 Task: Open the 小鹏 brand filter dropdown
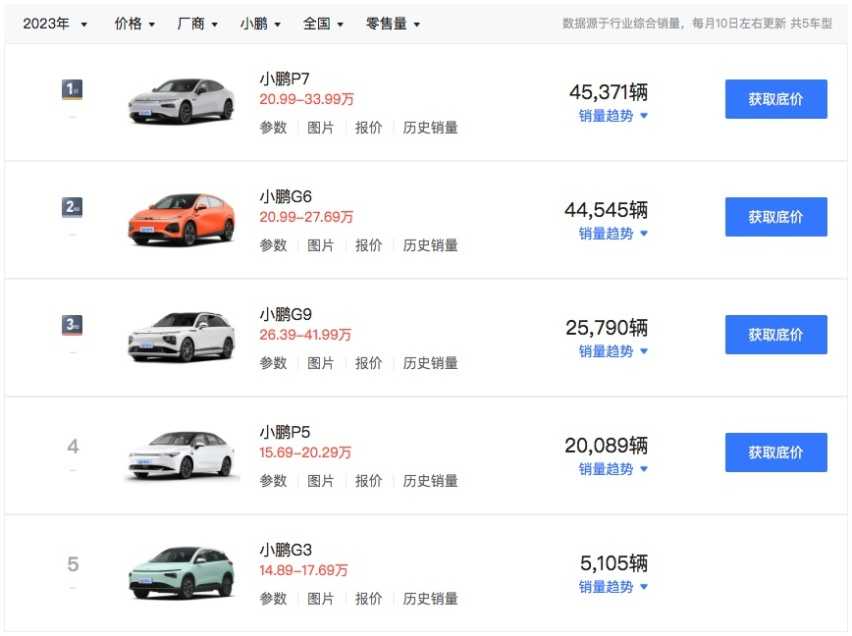(258, 23)
